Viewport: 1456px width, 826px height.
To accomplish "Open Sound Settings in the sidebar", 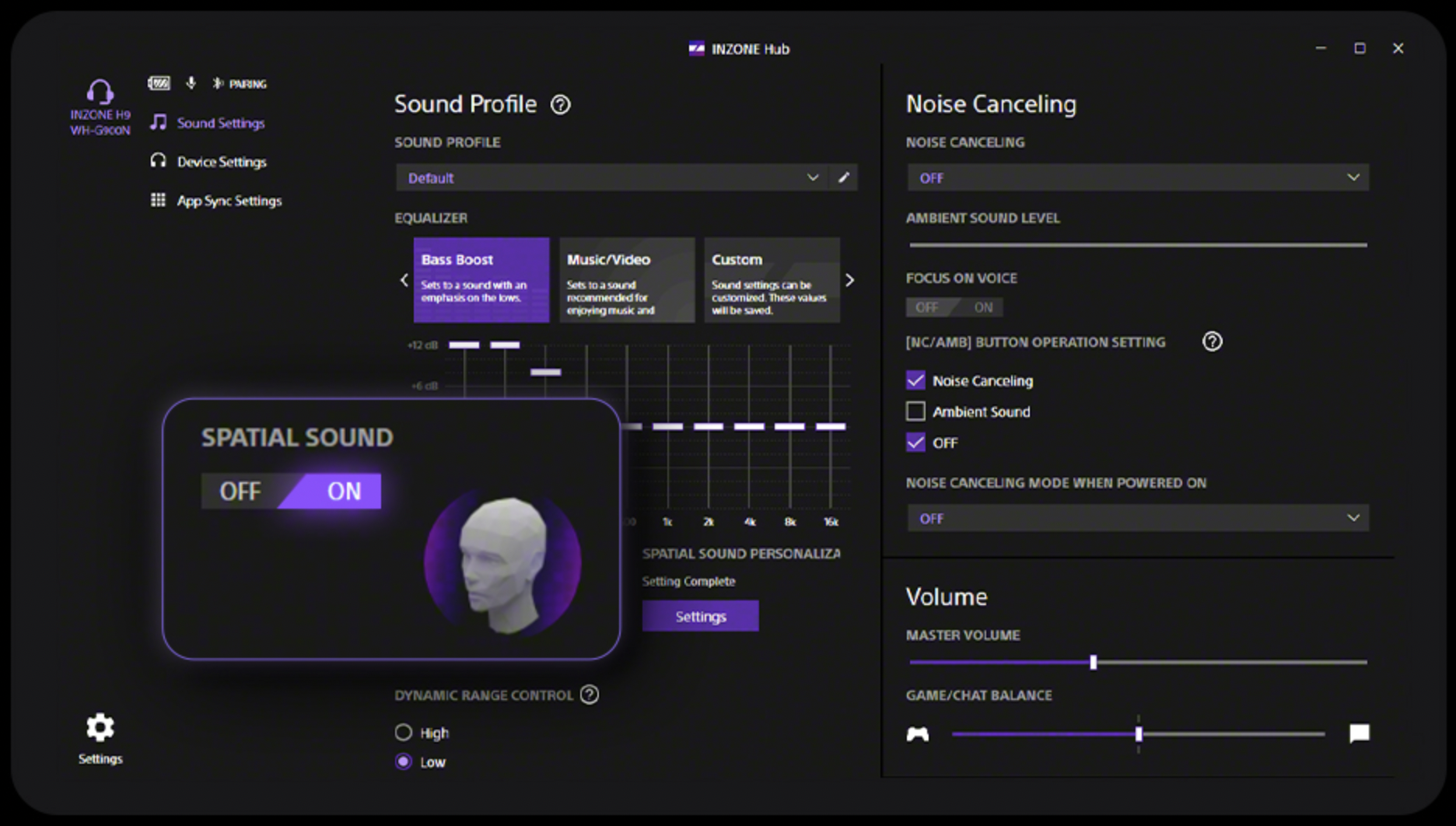I will coord(208,123).
